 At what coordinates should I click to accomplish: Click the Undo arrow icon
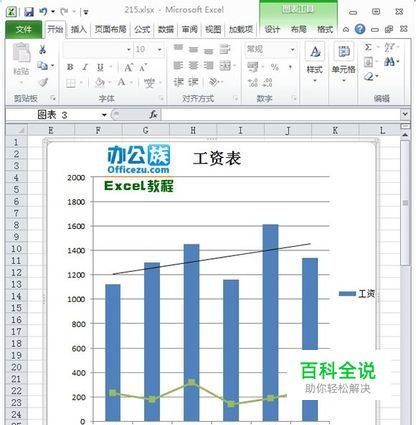pos(43,12)
